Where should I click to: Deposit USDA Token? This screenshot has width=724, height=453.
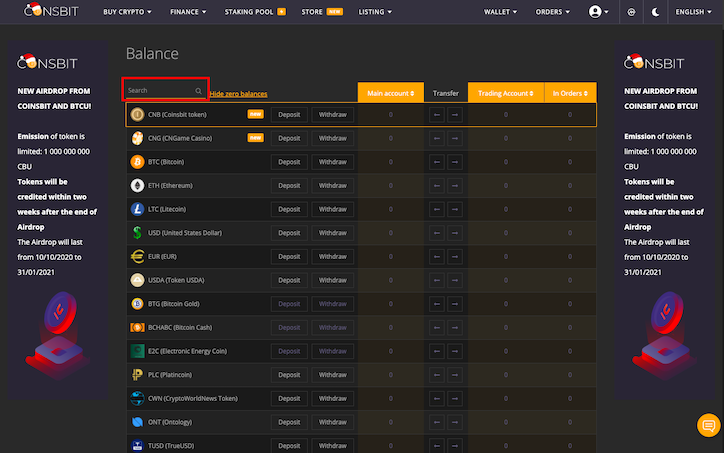pos(289,280)
